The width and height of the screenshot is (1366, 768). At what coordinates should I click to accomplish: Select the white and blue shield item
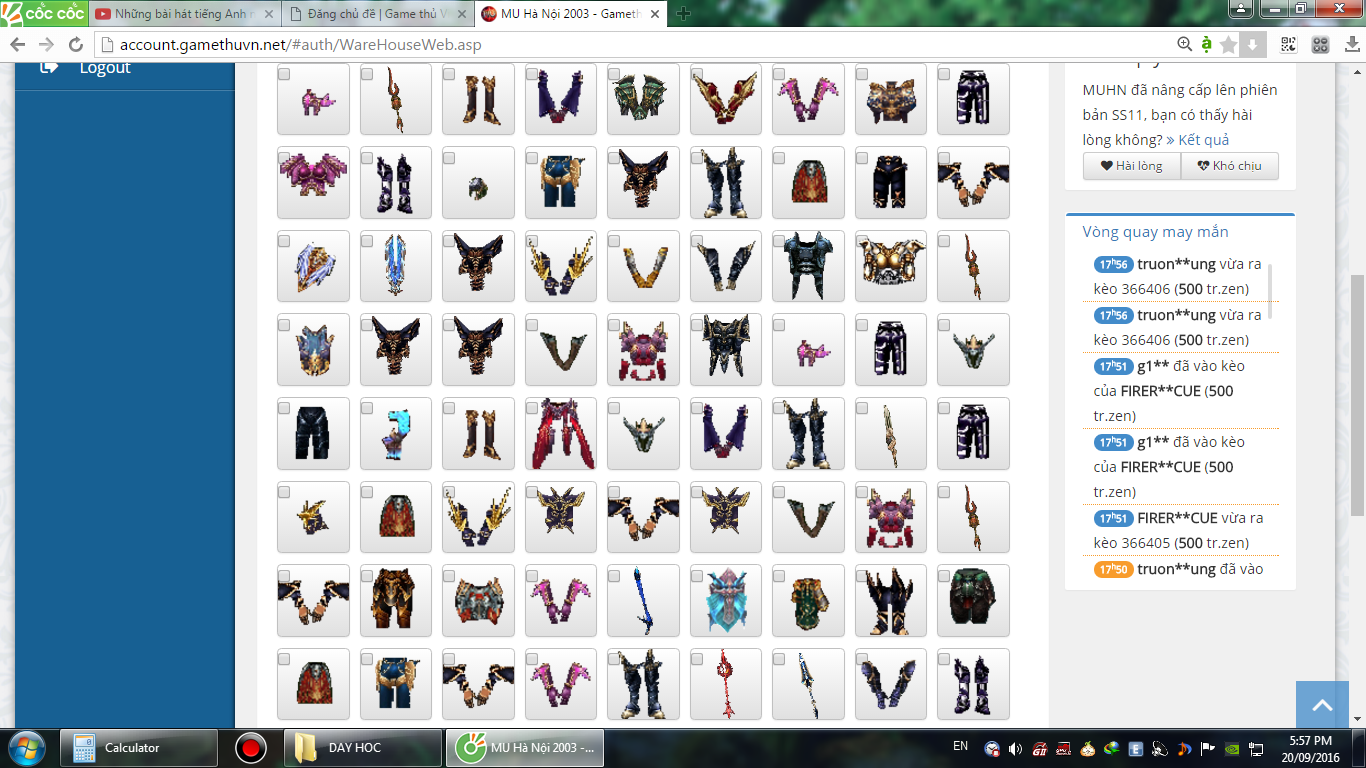[x=313, y=266]
